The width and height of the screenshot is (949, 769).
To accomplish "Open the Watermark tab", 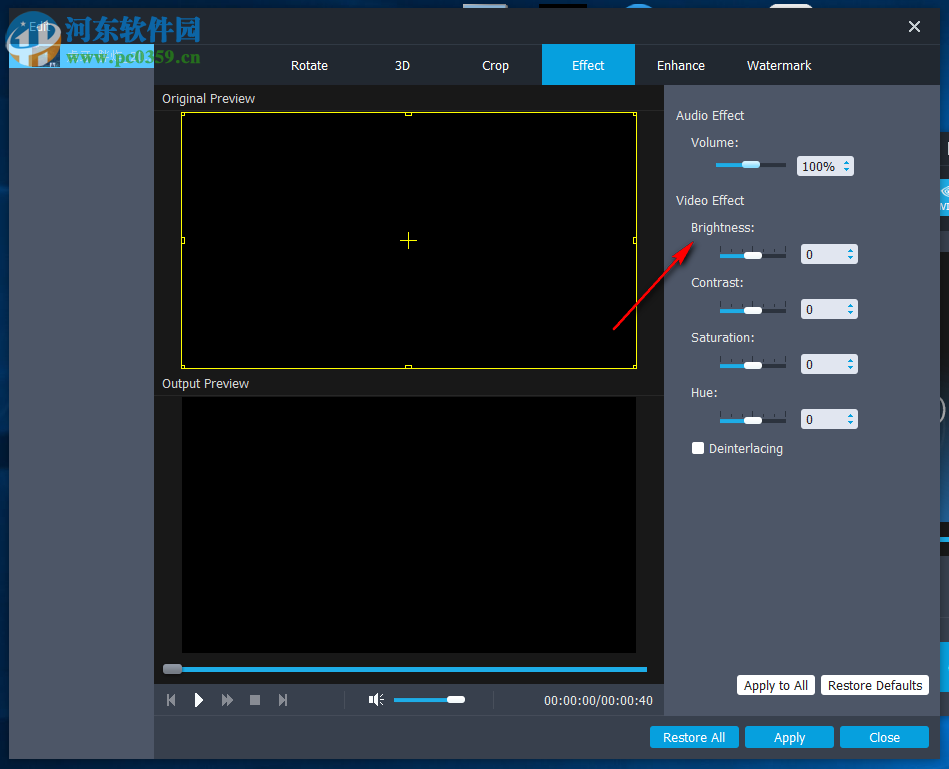I will [779, 65].
